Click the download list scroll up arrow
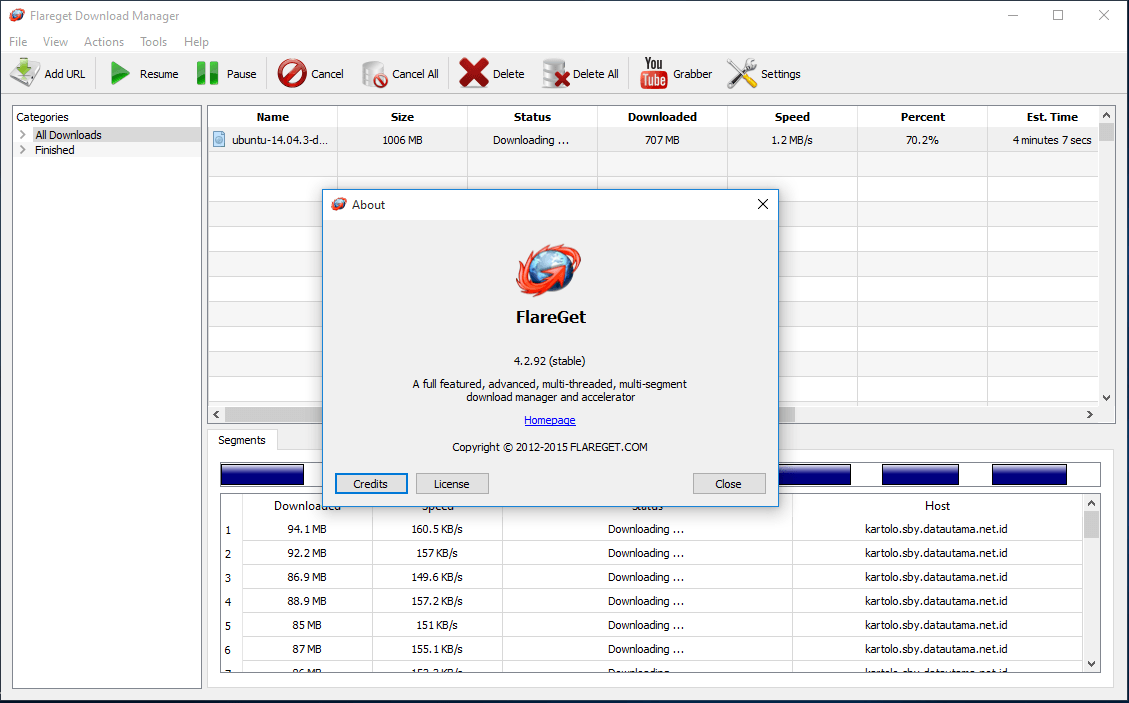Screen dimensions: 1129x703 tap(1107, 115)
